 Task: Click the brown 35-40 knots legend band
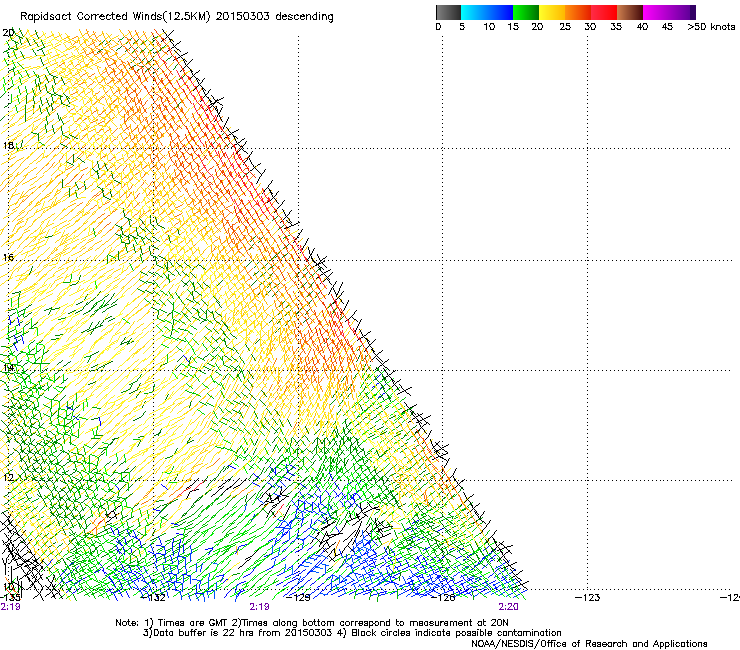pyautogui.click(x=630, y=12)
